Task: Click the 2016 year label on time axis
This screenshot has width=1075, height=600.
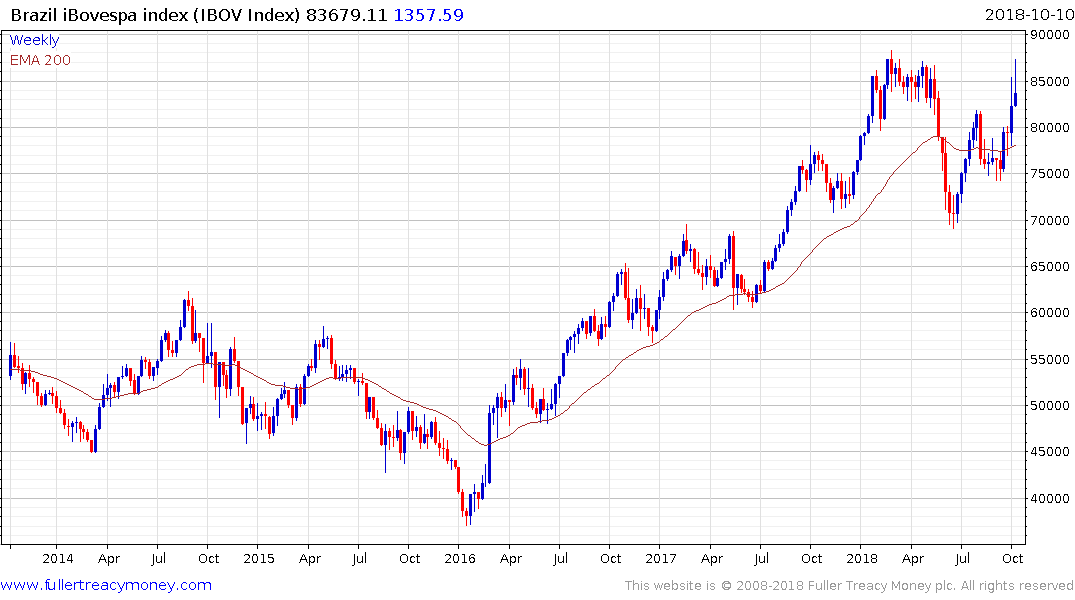Action: click(x=460, y=559)
